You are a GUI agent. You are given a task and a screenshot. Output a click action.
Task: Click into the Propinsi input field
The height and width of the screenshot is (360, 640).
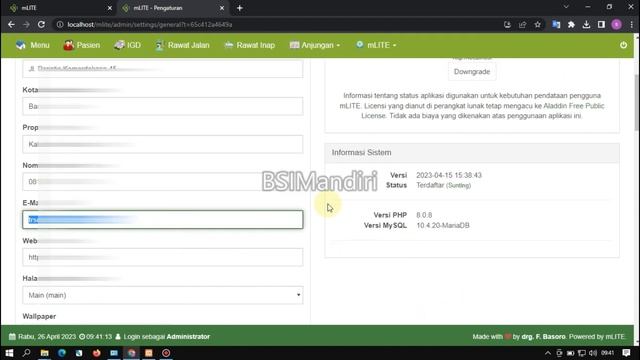click(163, 144)
